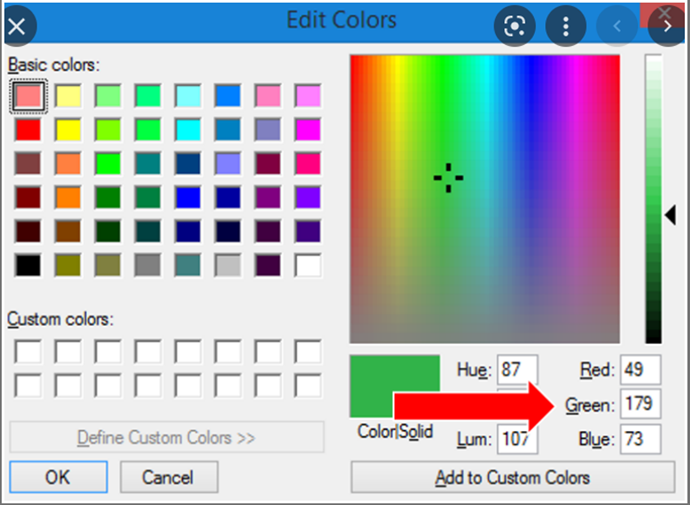Choose the pure yellow basic color swatch
The width and height of the screenshot is (690, 505).
68,130
